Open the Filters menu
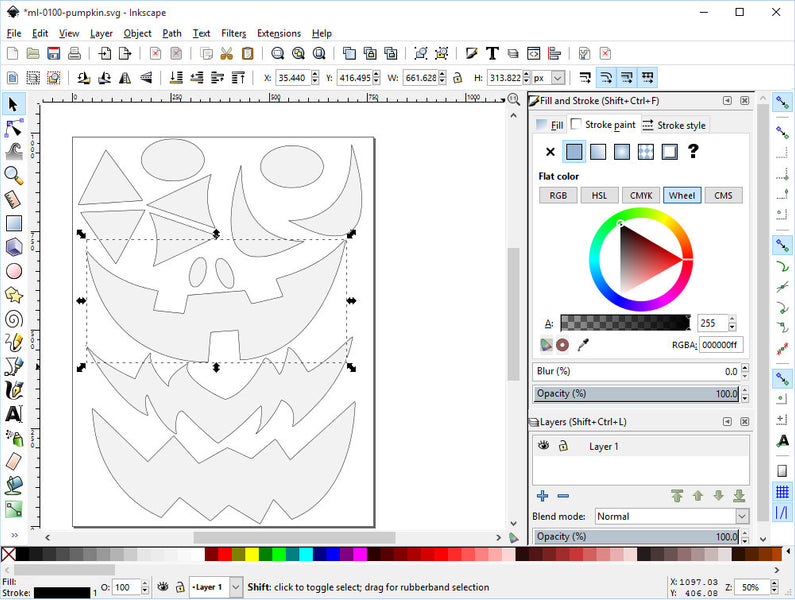This screenshot has height=600, width=795. coord(233,33)
